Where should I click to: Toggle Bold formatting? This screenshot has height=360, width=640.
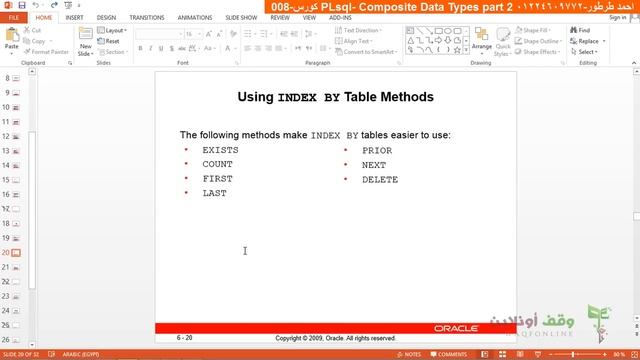tap(140, 49)
